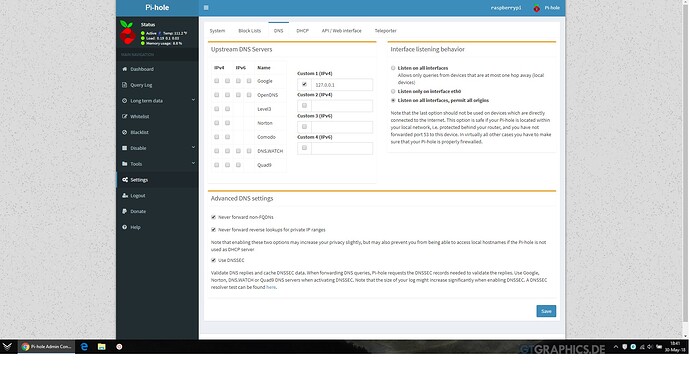This screenshot has width=690, height=388.
Task: Enable first Comodo IPv4 checkbox
Action: coord(217,137)
